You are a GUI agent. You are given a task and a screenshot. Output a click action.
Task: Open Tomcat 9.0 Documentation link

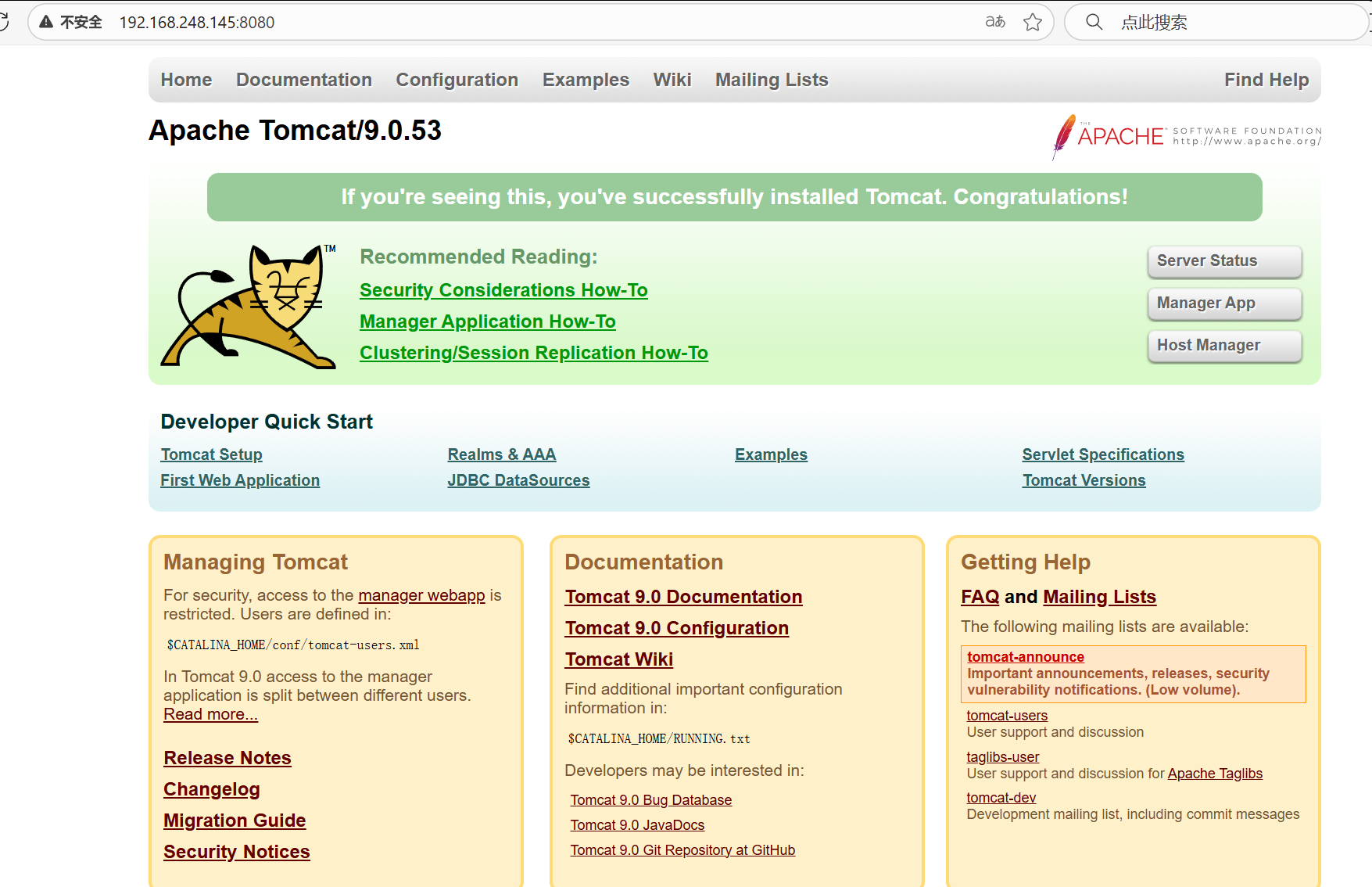(683, 597)
